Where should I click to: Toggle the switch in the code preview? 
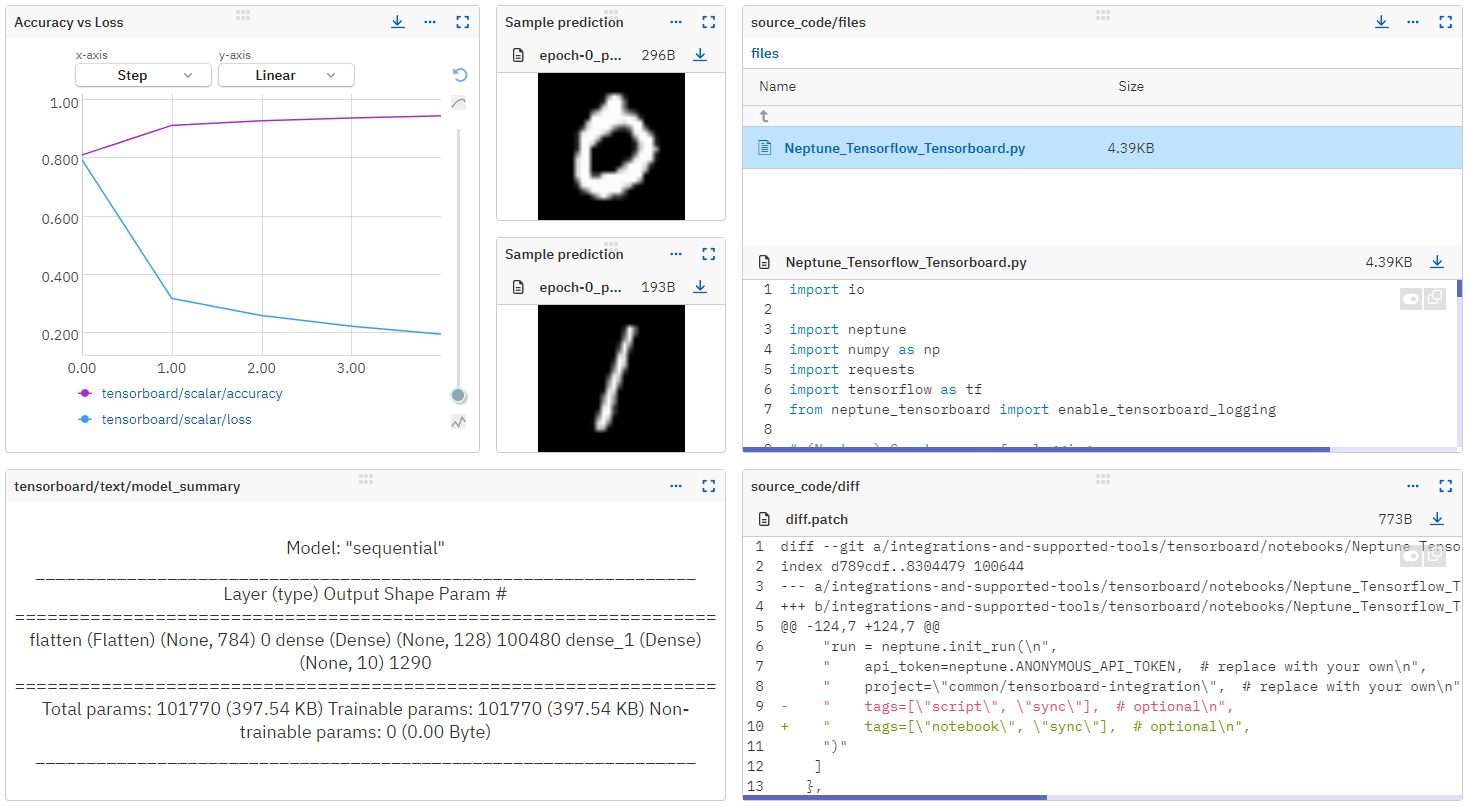point(1410,298)
